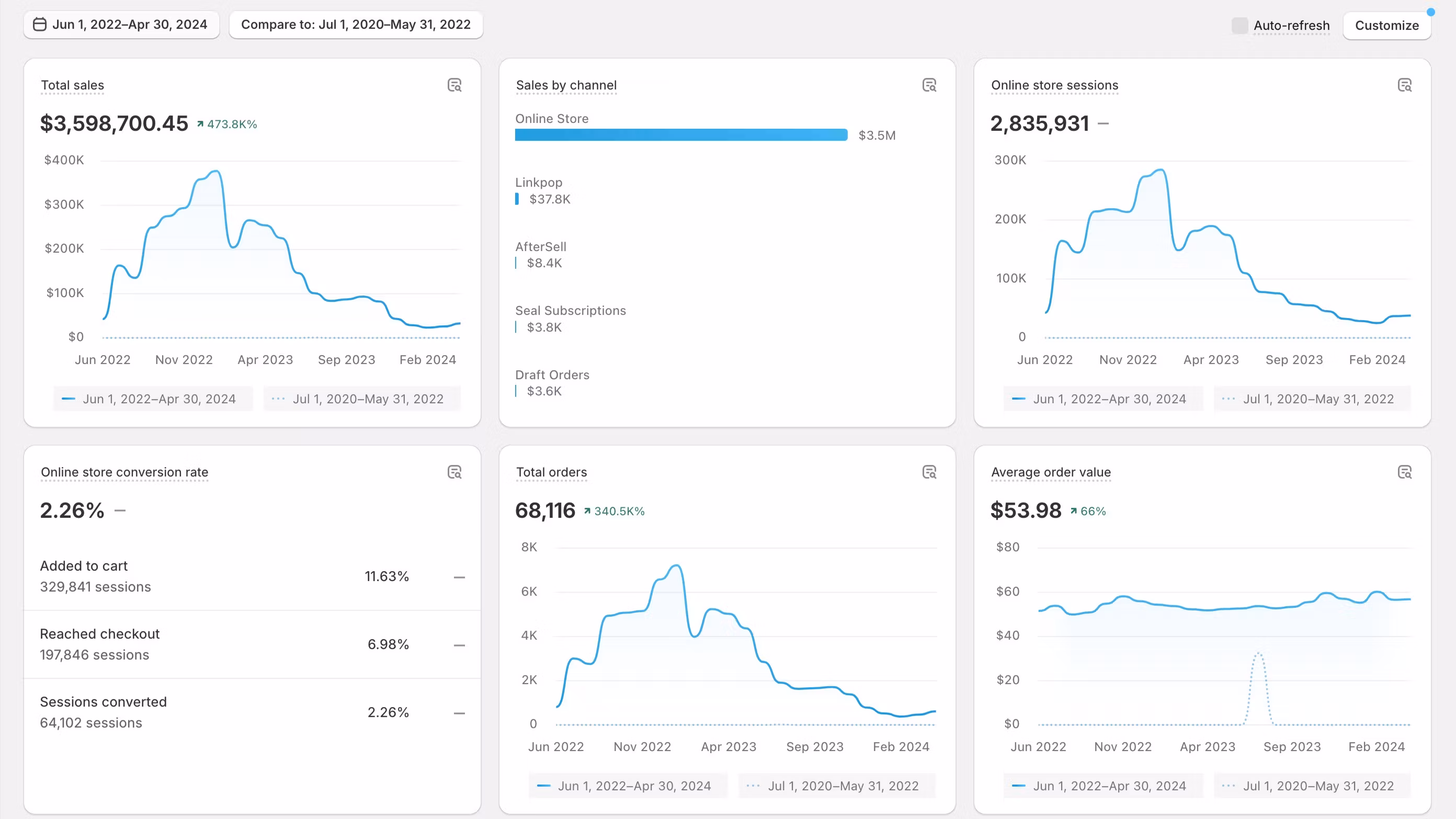
Task: Open Online store sessions report icon
Action: point(1405,85)
